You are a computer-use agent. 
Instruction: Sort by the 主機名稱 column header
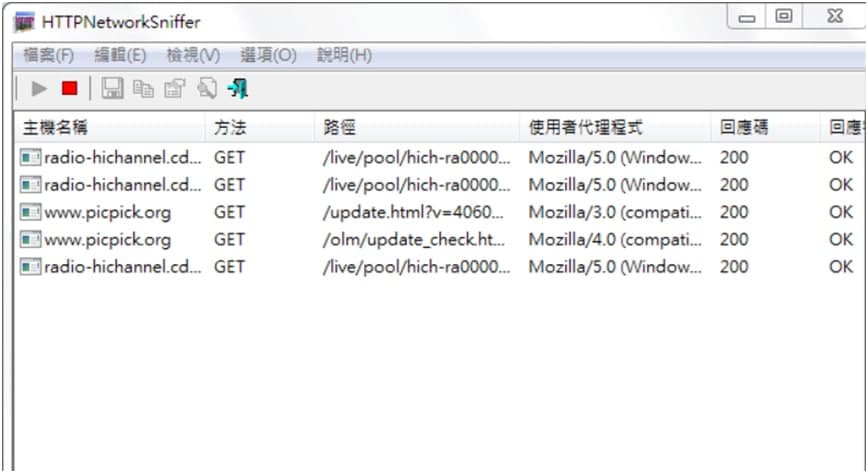point(109,127)
